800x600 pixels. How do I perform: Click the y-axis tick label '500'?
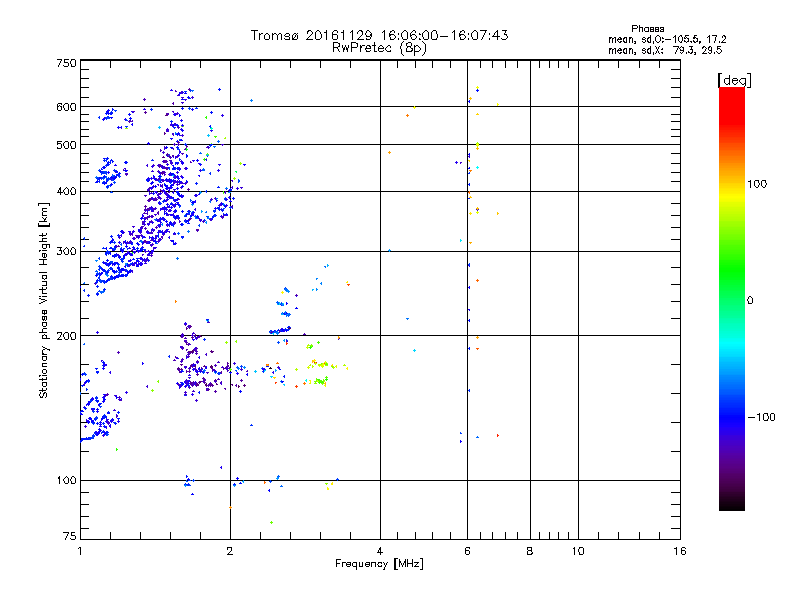(66, 145)
